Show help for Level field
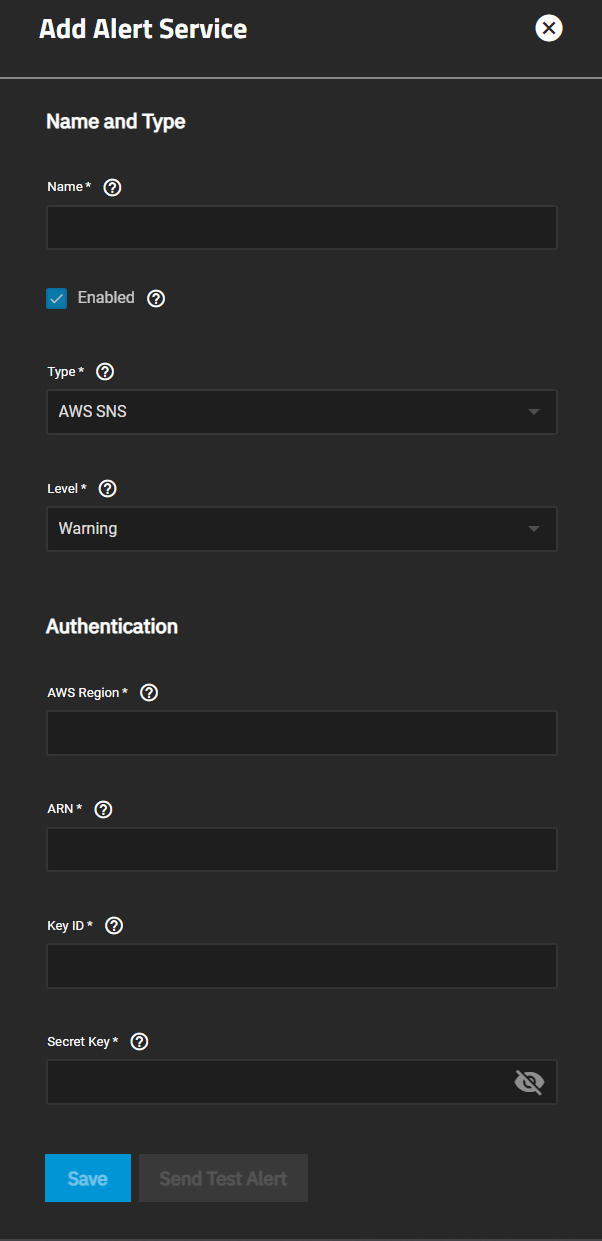602x1241 pixels. 108,489
